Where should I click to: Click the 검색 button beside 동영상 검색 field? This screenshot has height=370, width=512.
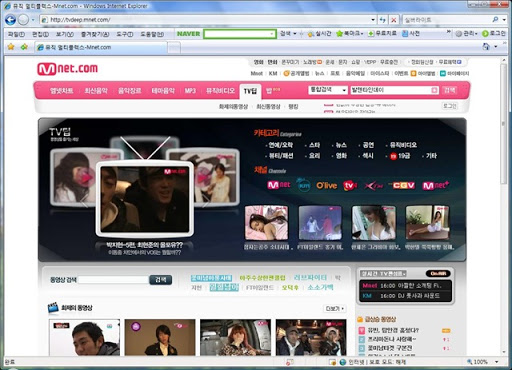tap(161, 280)
